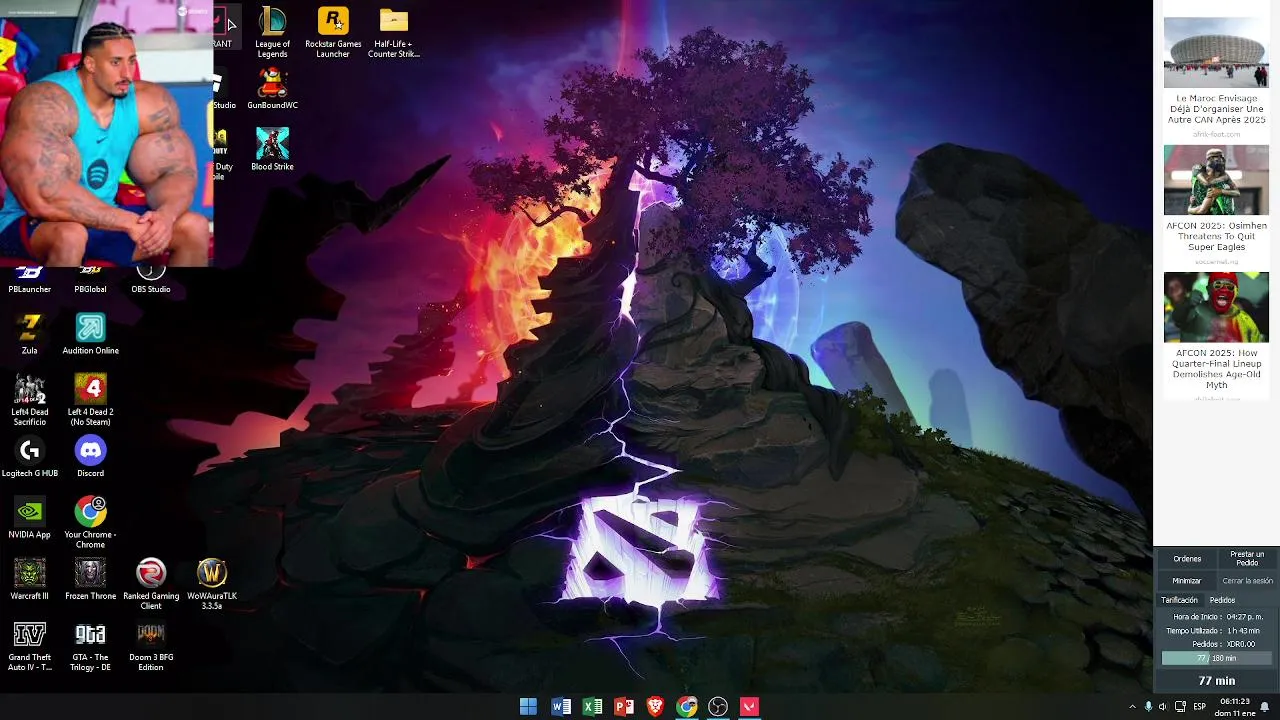Switch to the Tarificación tab
The width and height of the screenshot is (1280, 720).
click(x=1179, y=600)
